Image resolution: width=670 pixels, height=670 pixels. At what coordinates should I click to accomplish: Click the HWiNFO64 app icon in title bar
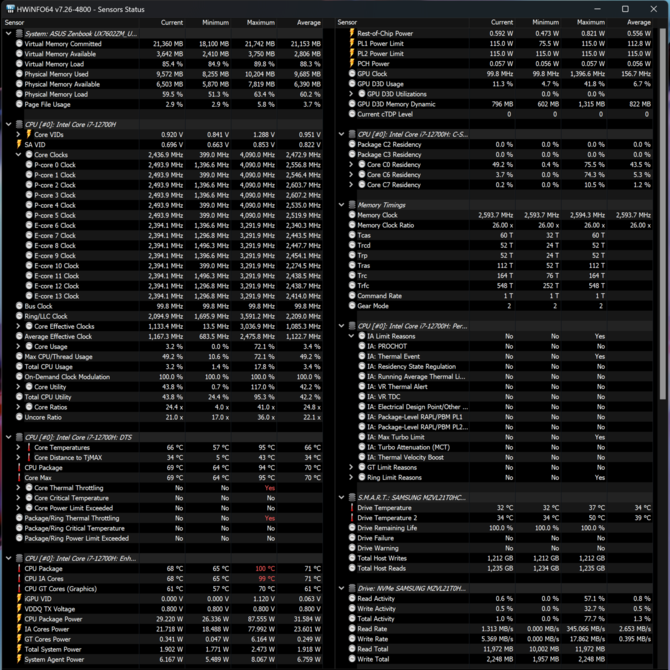pos(9,9)
